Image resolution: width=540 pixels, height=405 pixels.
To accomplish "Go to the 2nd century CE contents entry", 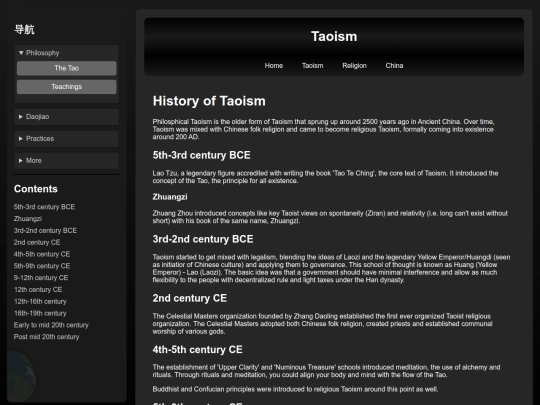I will [37, 242].
